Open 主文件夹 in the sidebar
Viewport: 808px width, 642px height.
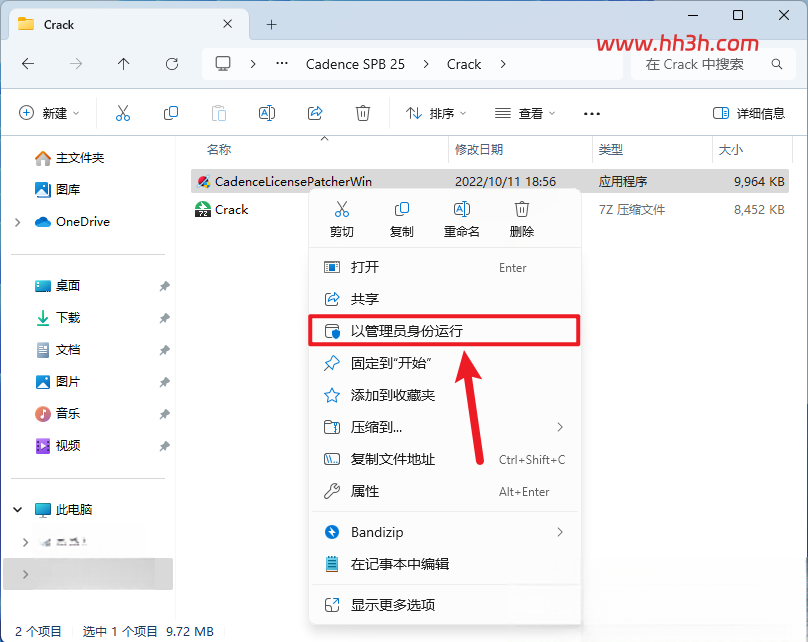(x=70, y=158)
